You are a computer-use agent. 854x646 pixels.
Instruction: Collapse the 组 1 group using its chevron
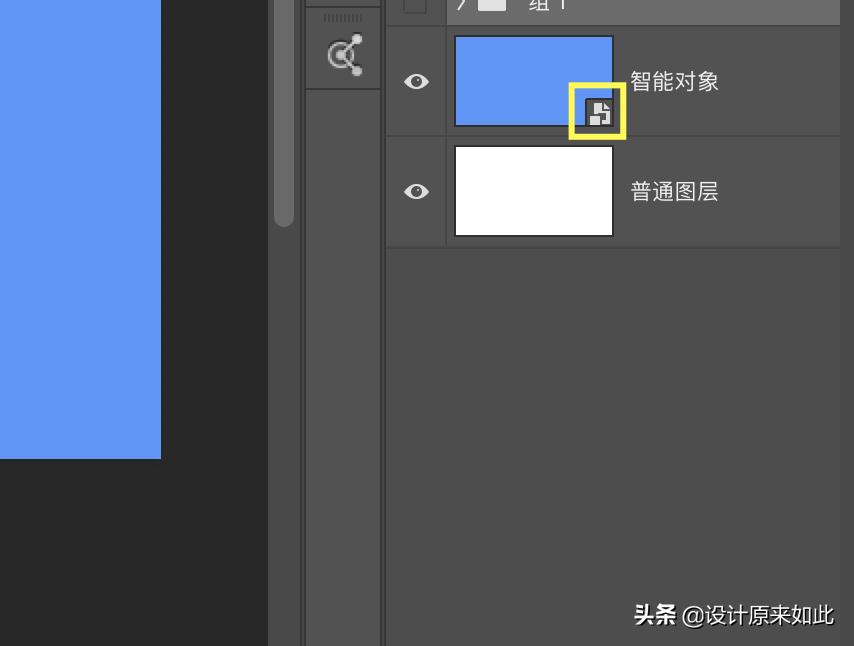(462, 4)
